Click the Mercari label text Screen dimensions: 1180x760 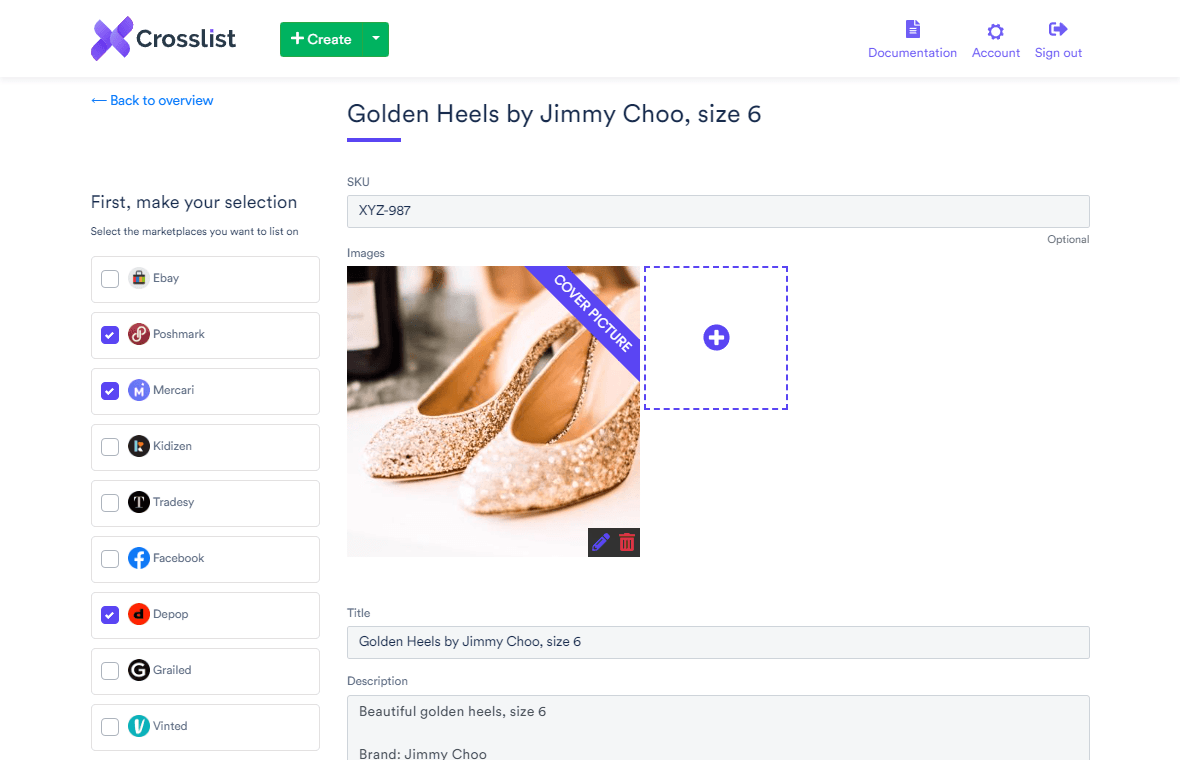point(173,390)
